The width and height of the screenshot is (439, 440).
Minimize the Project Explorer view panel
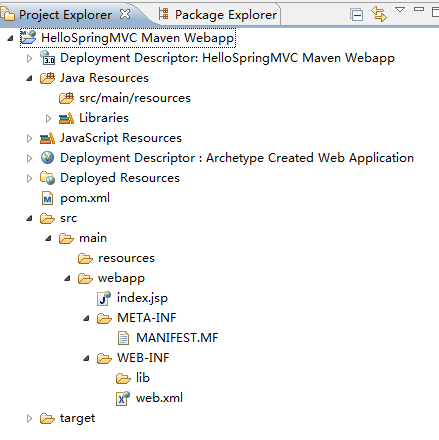click(x=419, y=9)
